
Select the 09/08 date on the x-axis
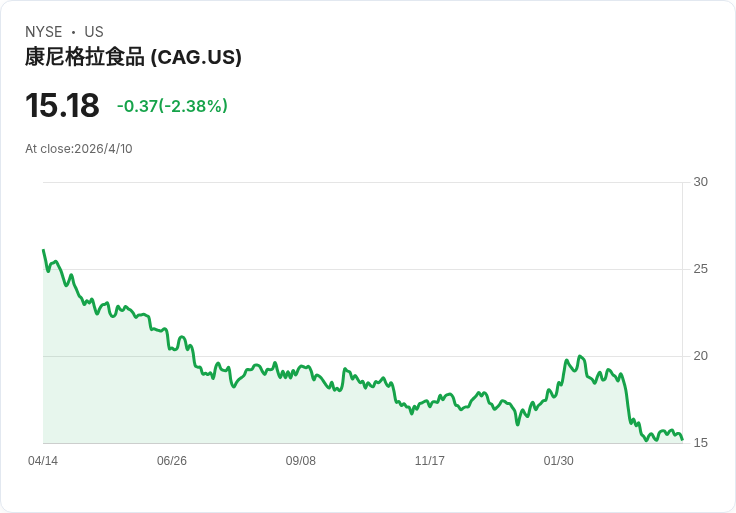[x=301, y=461]
